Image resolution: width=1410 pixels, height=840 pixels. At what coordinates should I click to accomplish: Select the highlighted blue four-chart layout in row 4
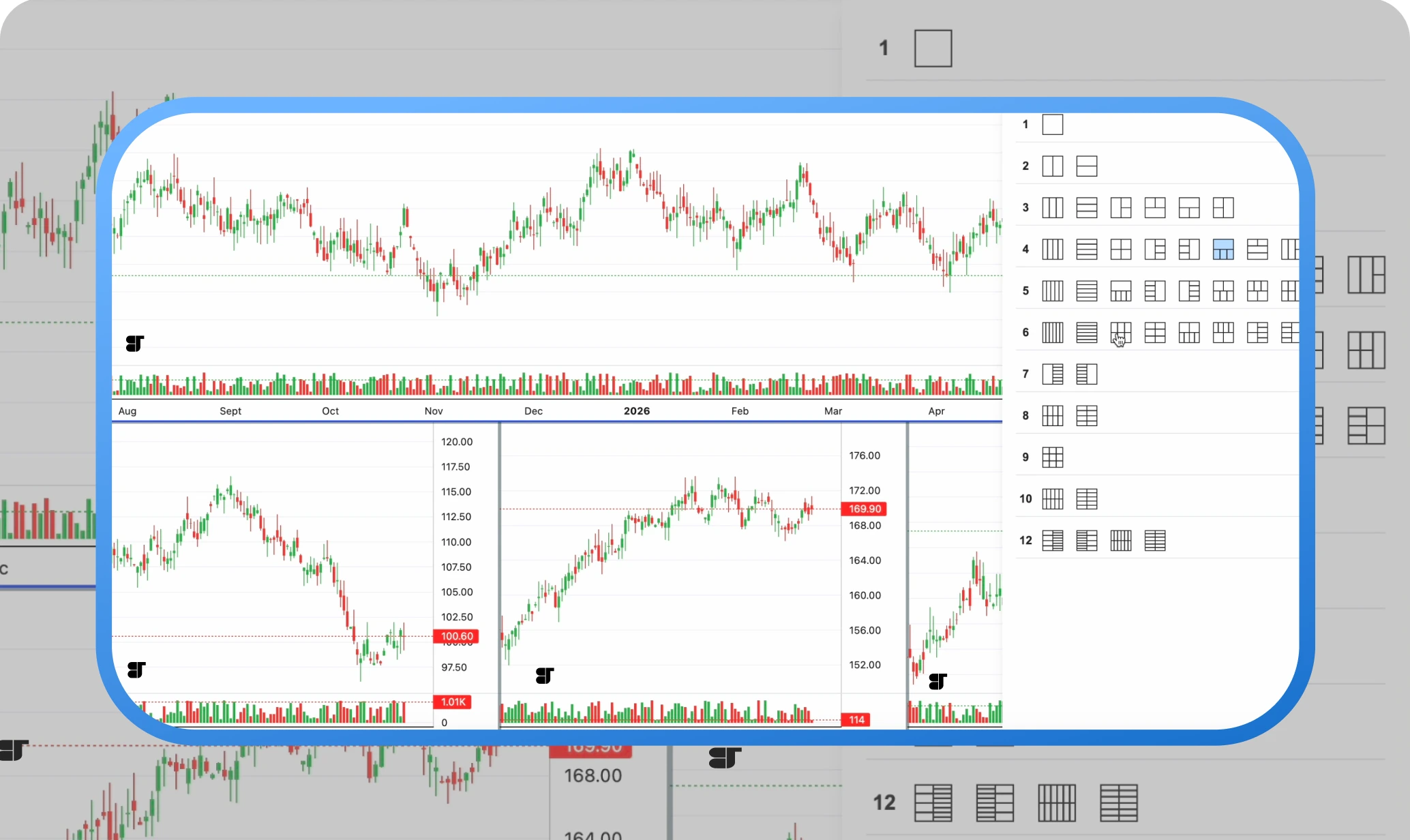coord(1224,250)
